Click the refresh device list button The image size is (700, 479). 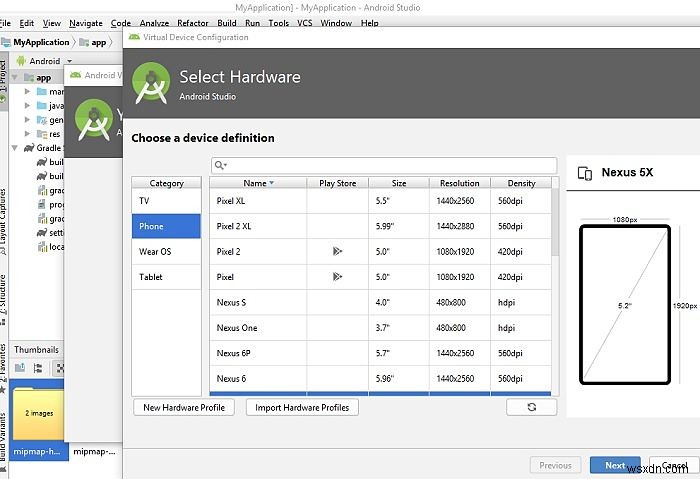coord(532,407)
